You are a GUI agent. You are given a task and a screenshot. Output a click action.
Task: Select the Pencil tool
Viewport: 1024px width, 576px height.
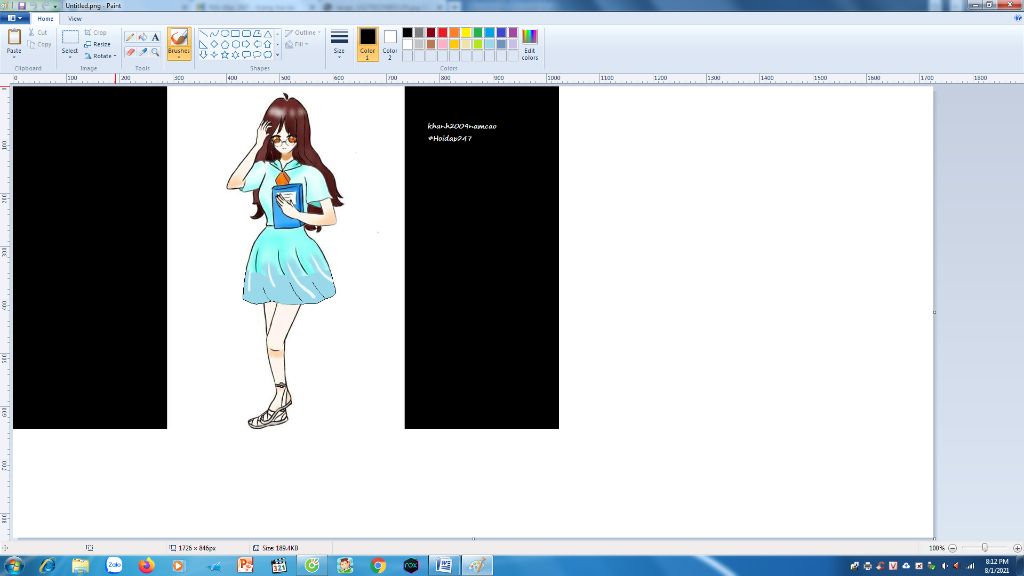(x=130, y=37)
